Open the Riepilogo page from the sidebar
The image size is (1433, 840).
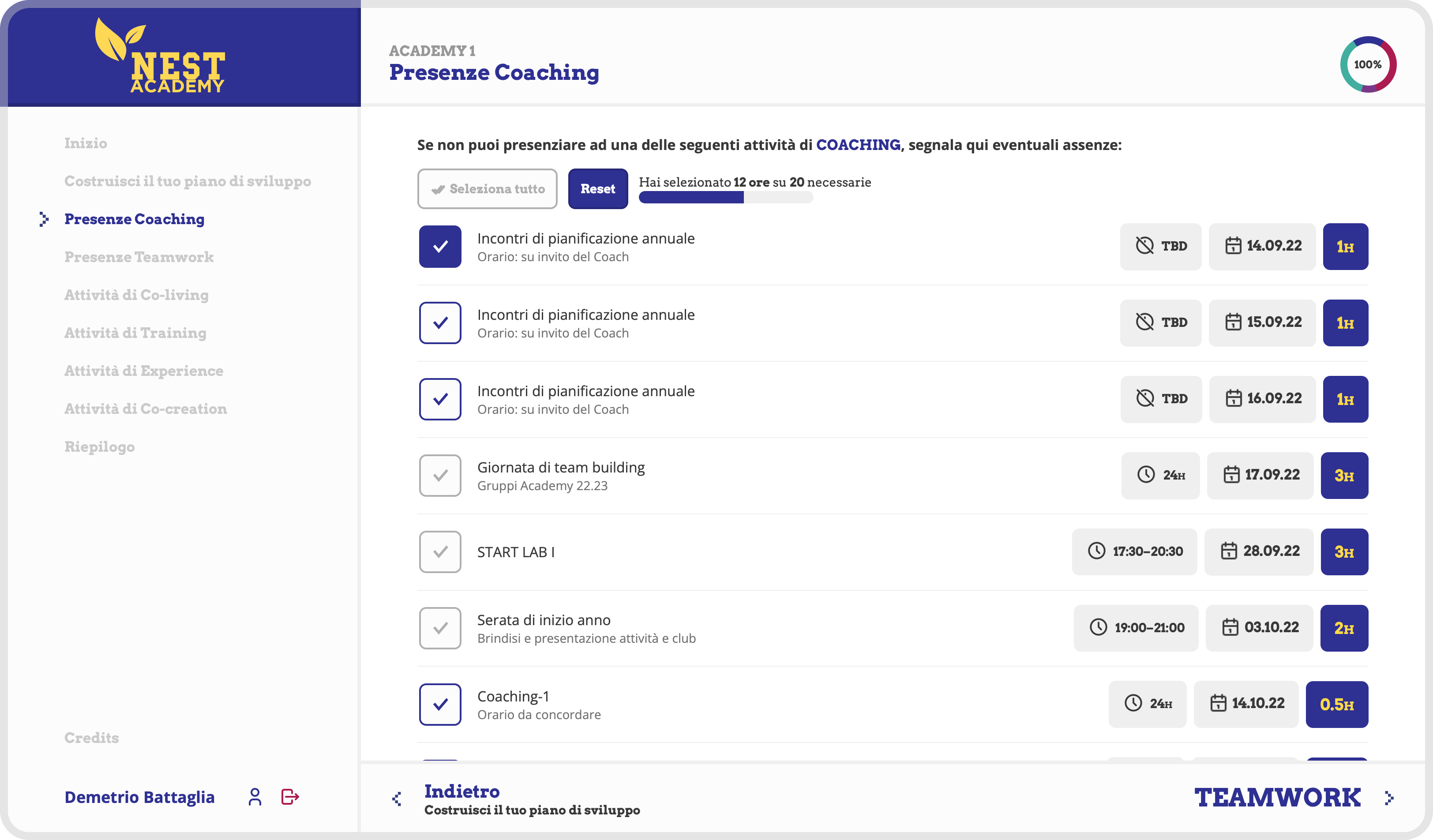[100, 446]
